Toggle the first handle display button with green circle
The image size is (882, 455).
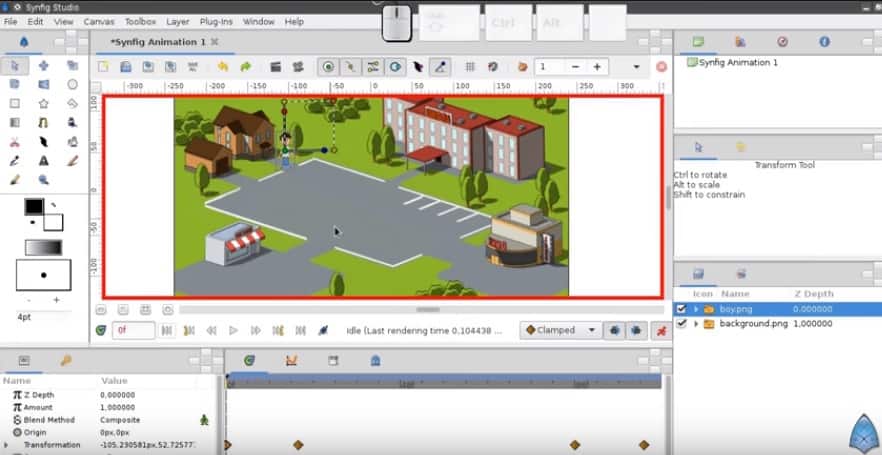(x=328, y=66)
